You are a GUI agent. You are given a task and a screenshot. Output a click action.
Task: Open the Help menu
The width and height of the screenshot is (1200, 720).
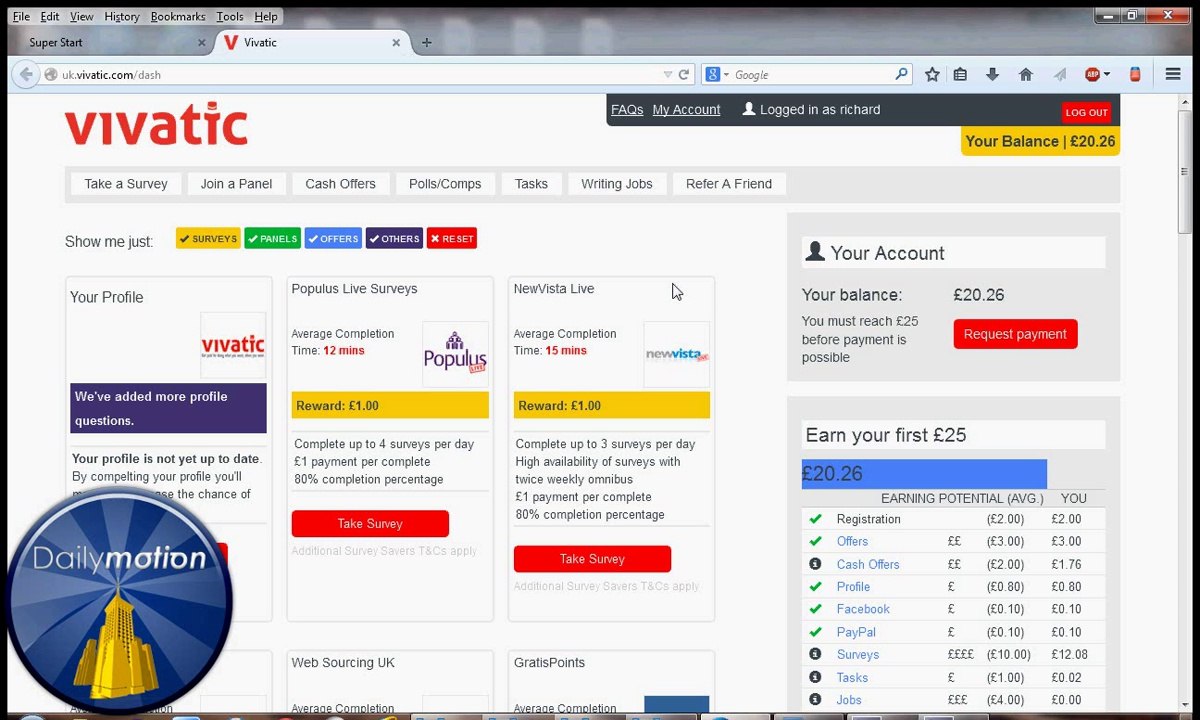pyautogui.click(x=266, y=17)
